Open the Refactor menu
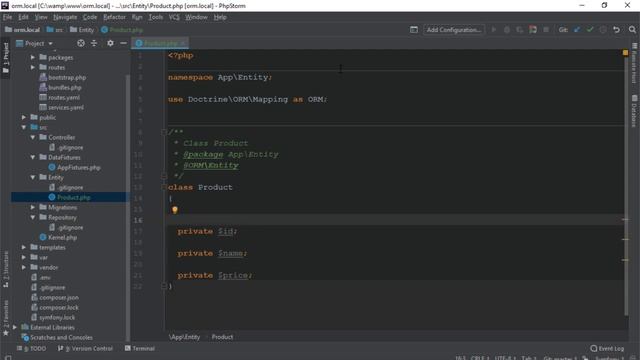The image size is (640, 360). click(114, 17)
